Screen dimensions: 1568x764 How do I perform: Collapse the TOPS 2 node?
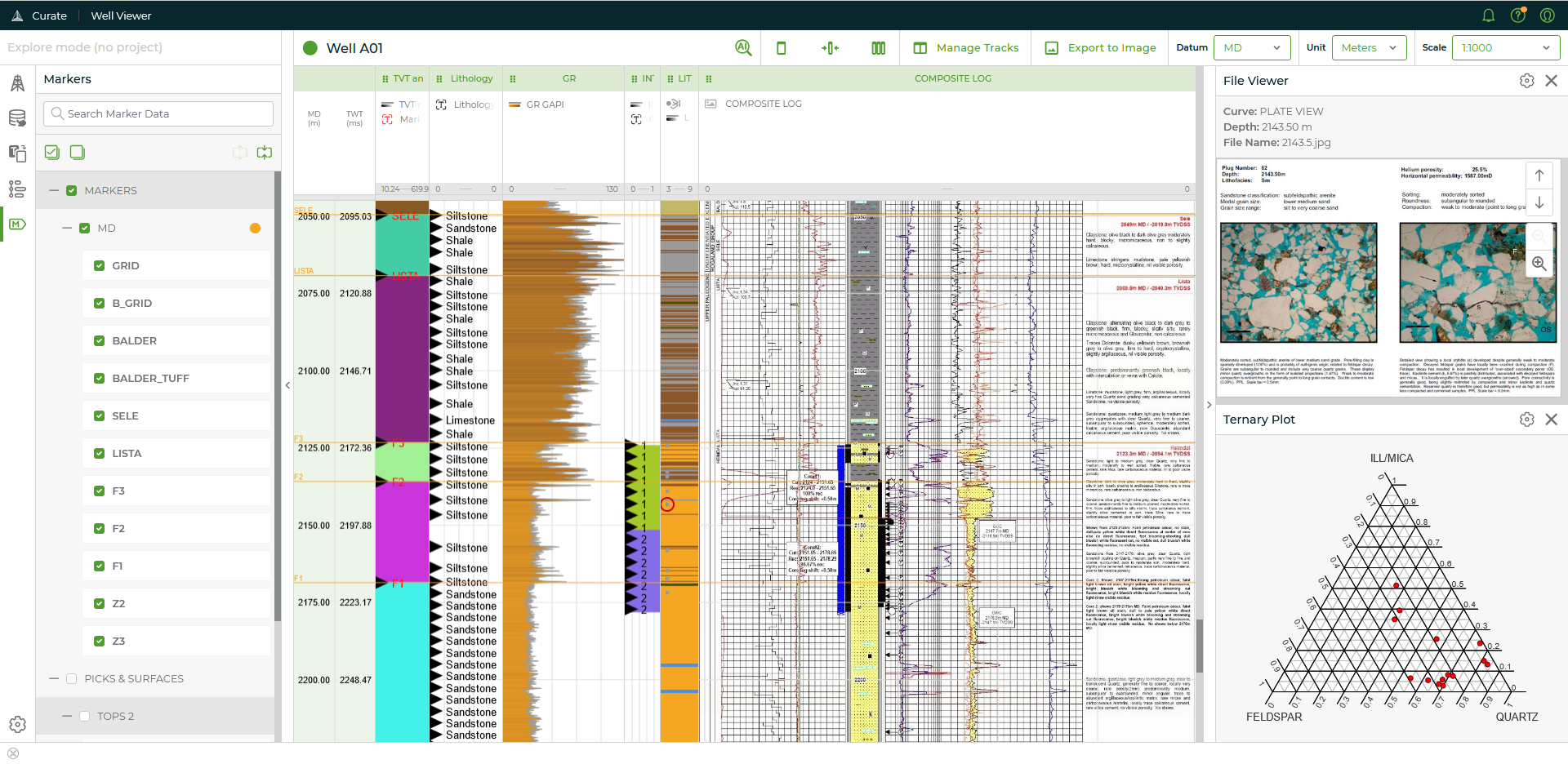pyautogui.click(x=67, y=717)
